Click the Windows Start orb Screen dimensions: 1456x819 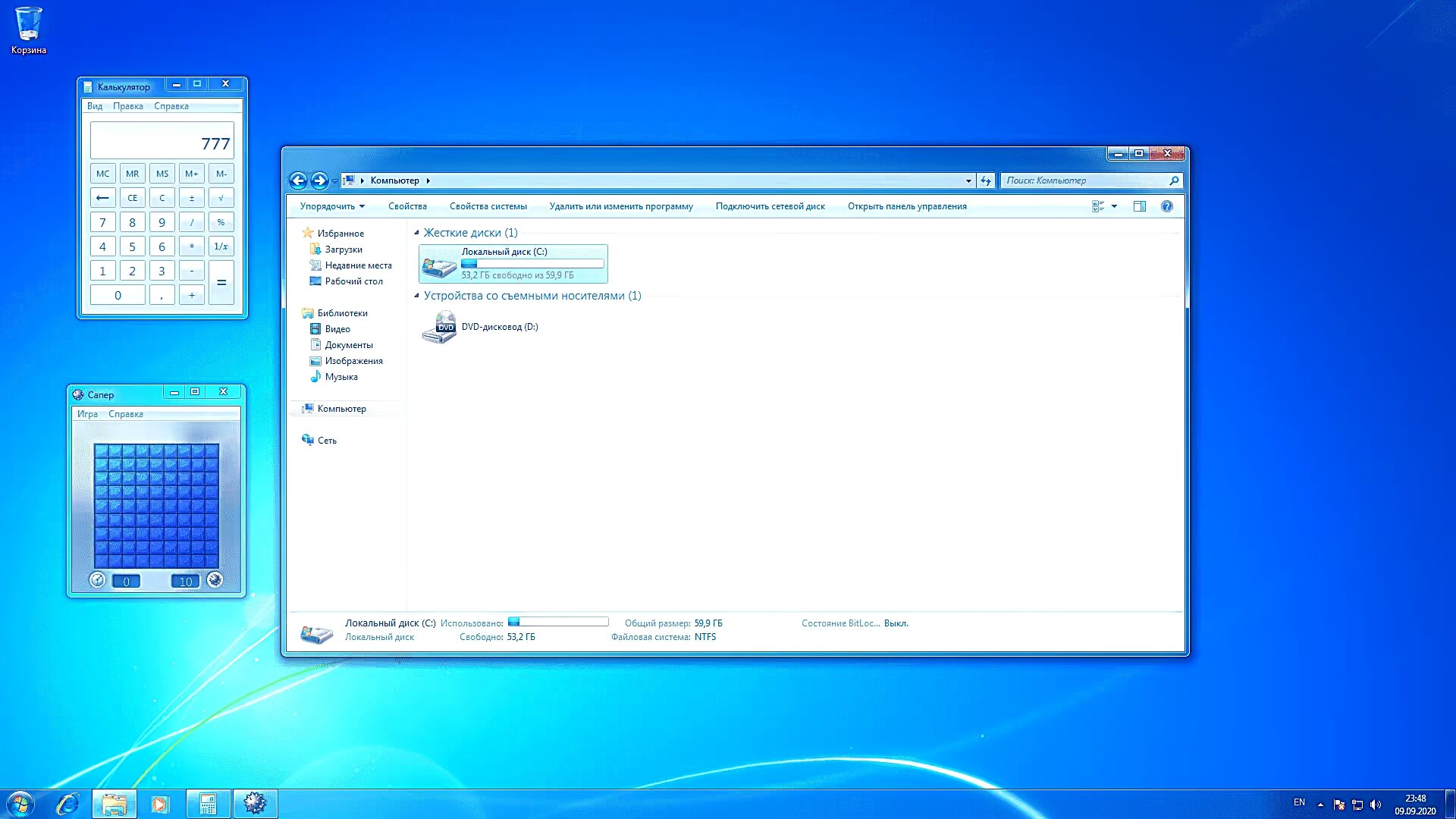click(20, 804)
